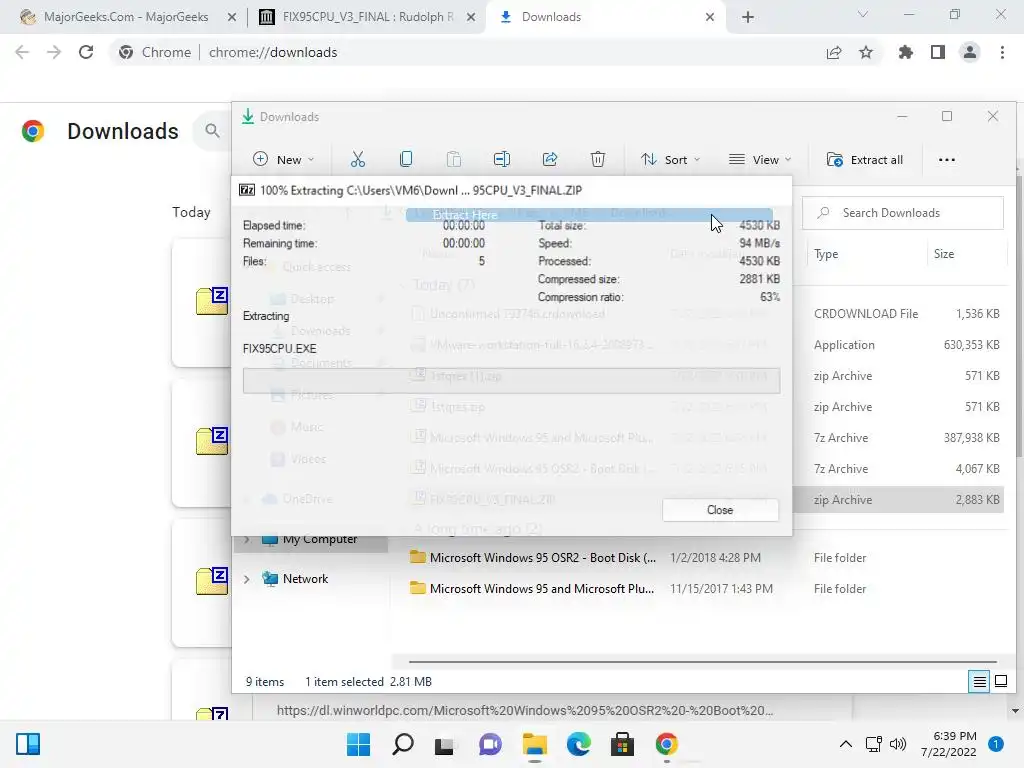Toggle Chrome side panel icon
Screen dimensions: 1024x768
tap(938, 52)
